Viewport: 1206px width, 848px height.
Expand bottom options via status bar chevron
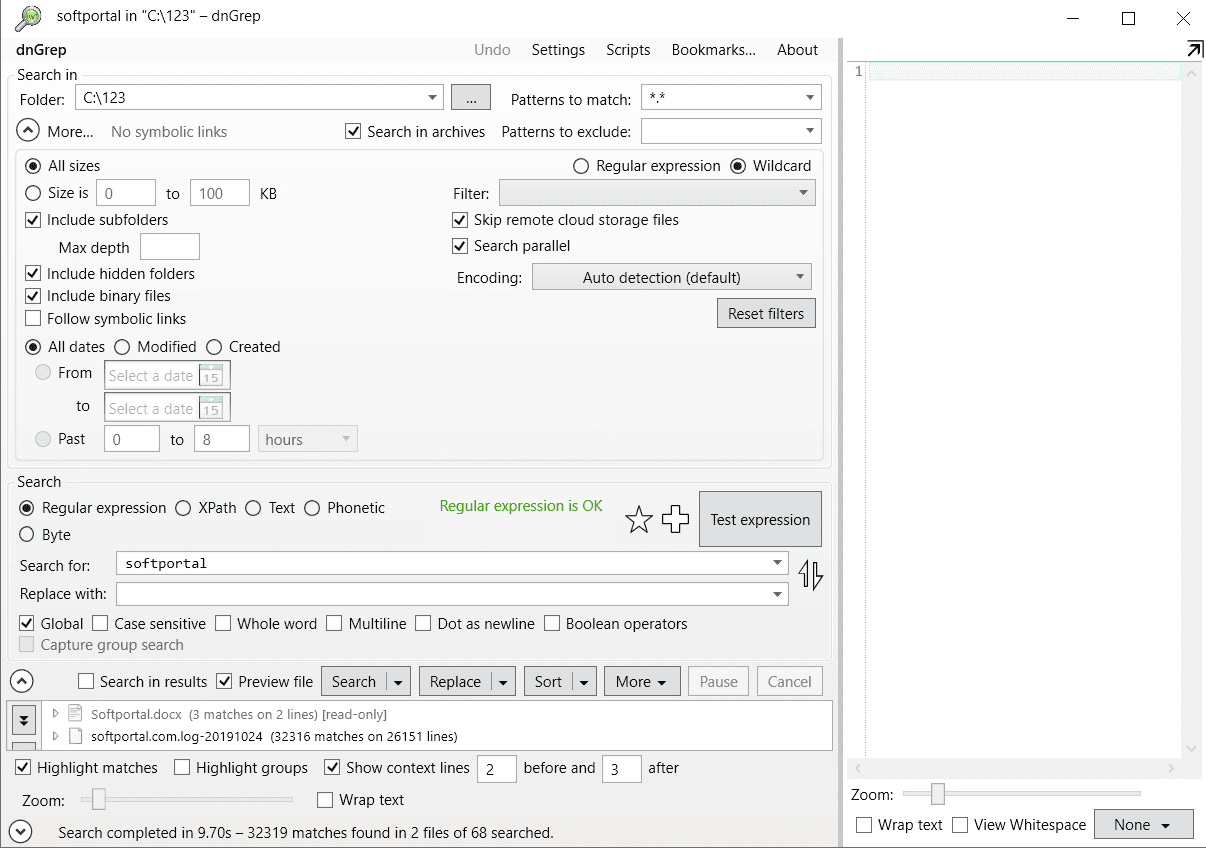[x=21, y=831]
